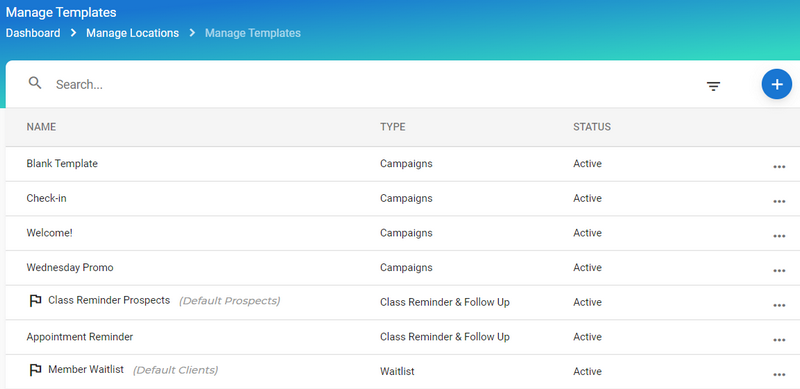The height and width of the screenshot is (389, 800).
Task: Navigate to Manage Locations breadcrumb
Action: pos(133,33)
